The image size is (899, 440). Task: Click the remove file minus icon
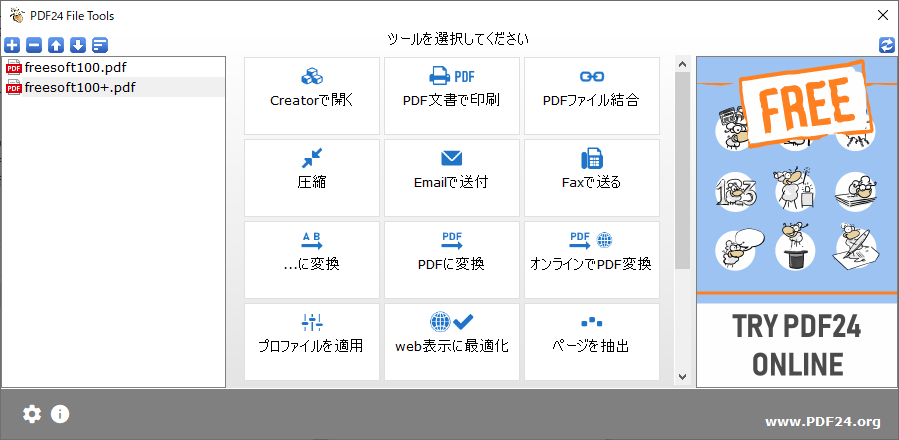point(34,45)
